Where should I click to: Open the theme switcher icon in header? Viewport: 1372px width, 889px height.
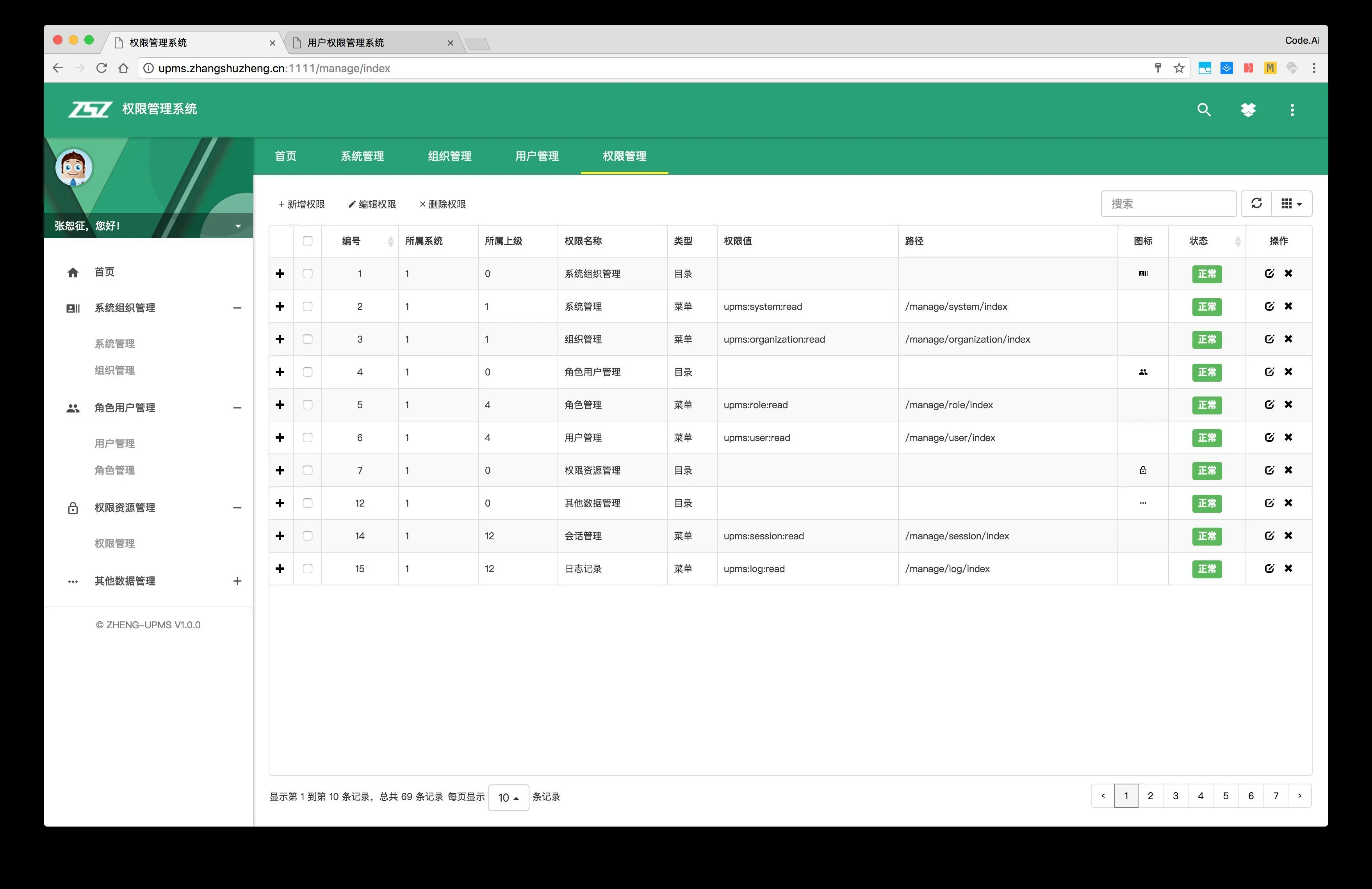pyautogui.click(x=1248, y=110)
